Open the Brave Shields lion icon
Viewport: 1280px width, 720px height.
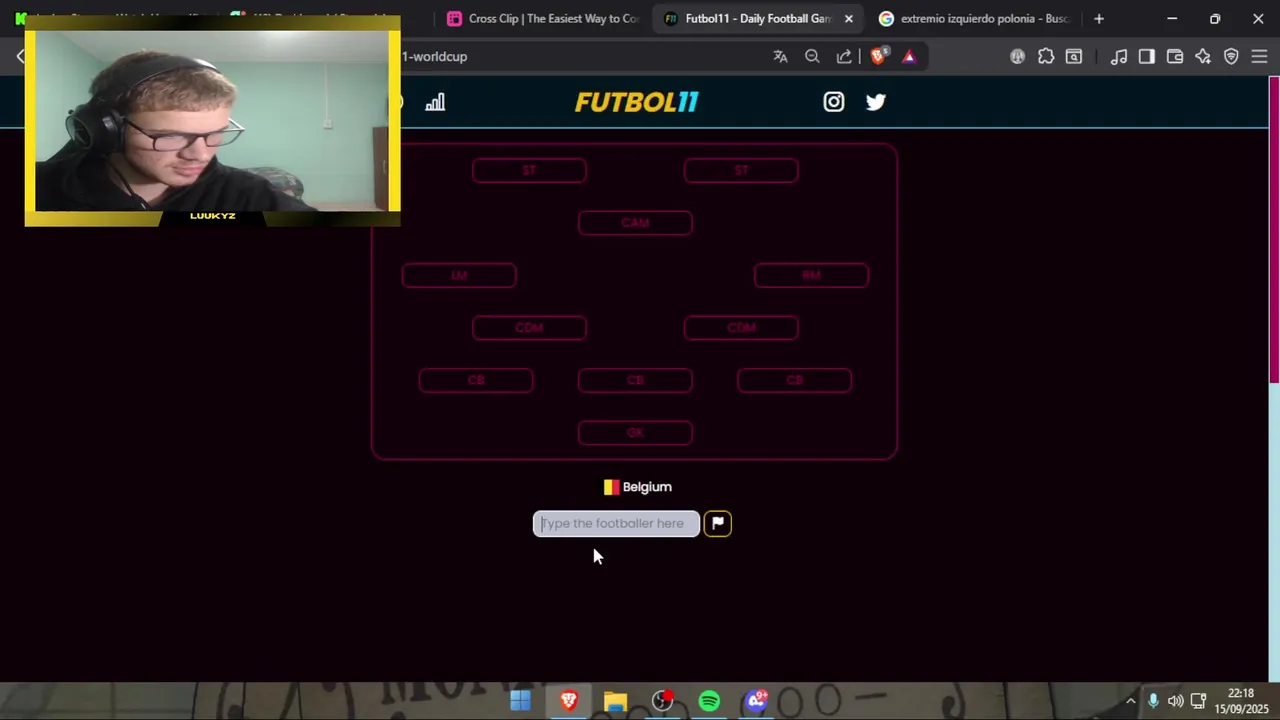pyautogui.click(x=878, y=57)
